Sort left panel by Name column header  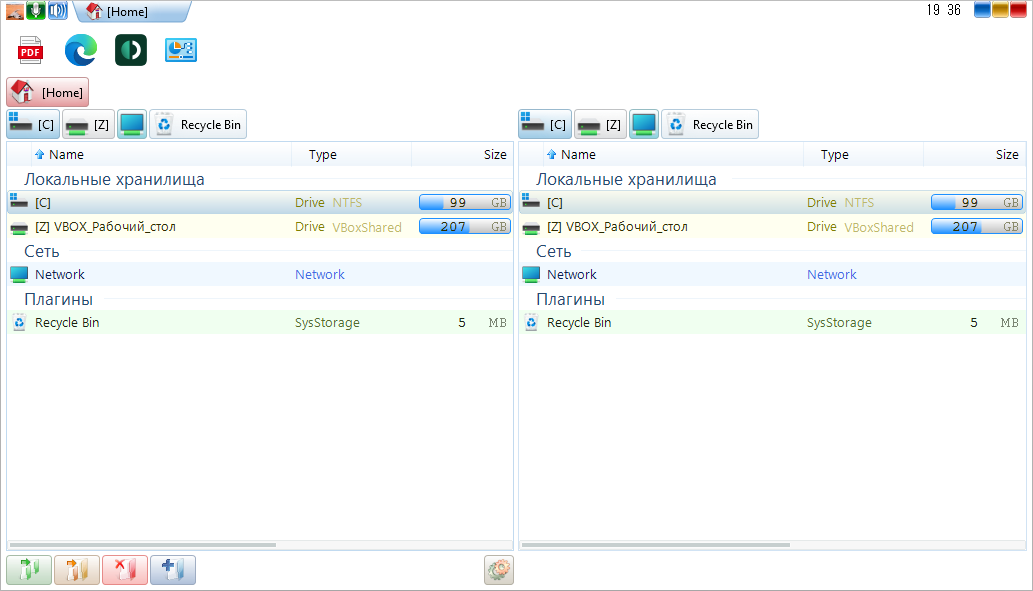pos(66,155)
